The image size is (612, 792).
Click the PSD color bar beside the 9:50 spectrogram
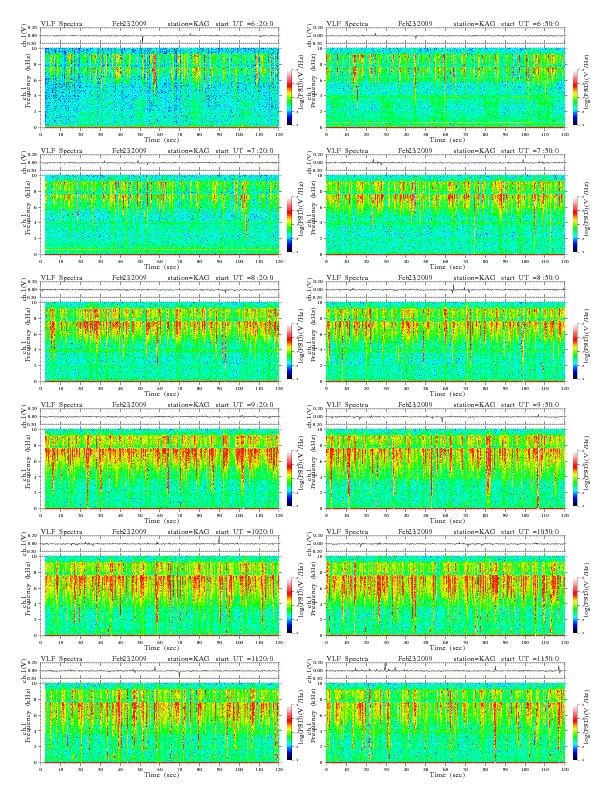click(575, 478)
